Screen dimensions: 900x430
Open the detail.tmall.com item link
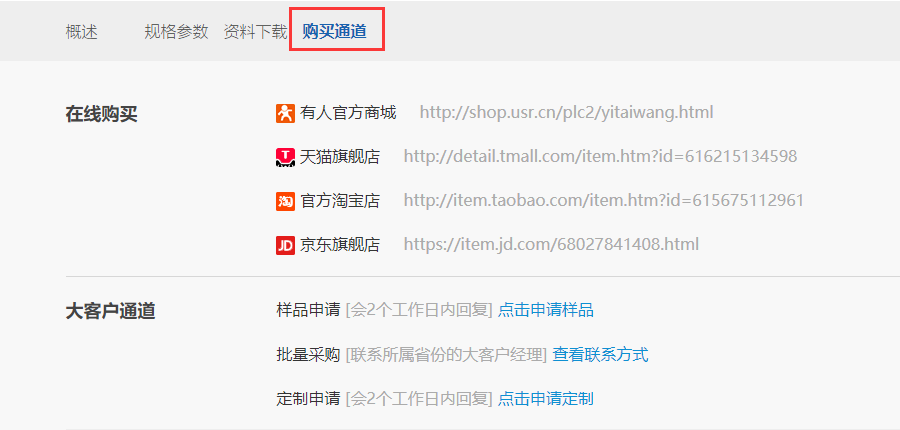[600, 156]
